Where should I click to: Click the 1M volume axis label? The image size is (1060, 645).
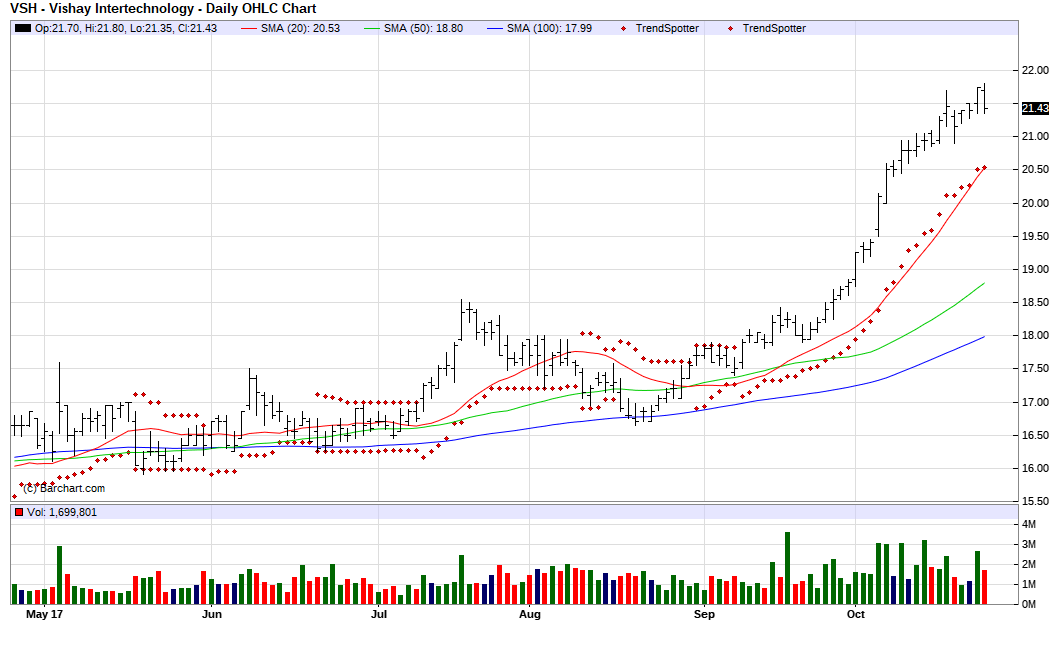tap(1029, 584)
